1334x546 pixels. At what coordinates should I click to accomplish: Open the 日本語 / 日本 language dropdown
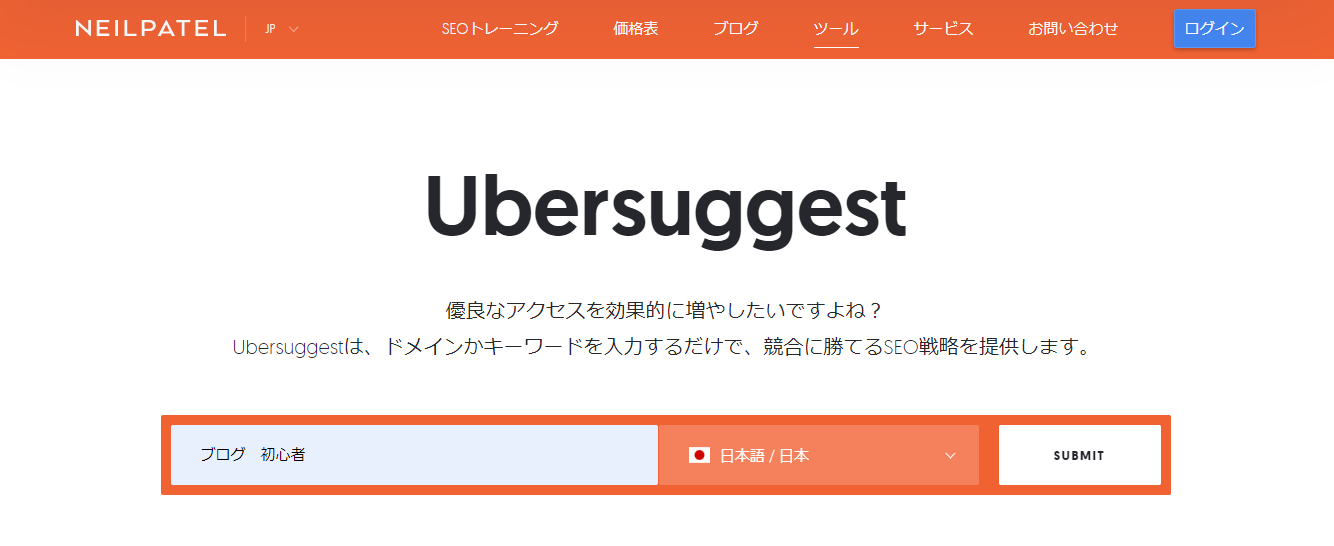coord(818,455)
